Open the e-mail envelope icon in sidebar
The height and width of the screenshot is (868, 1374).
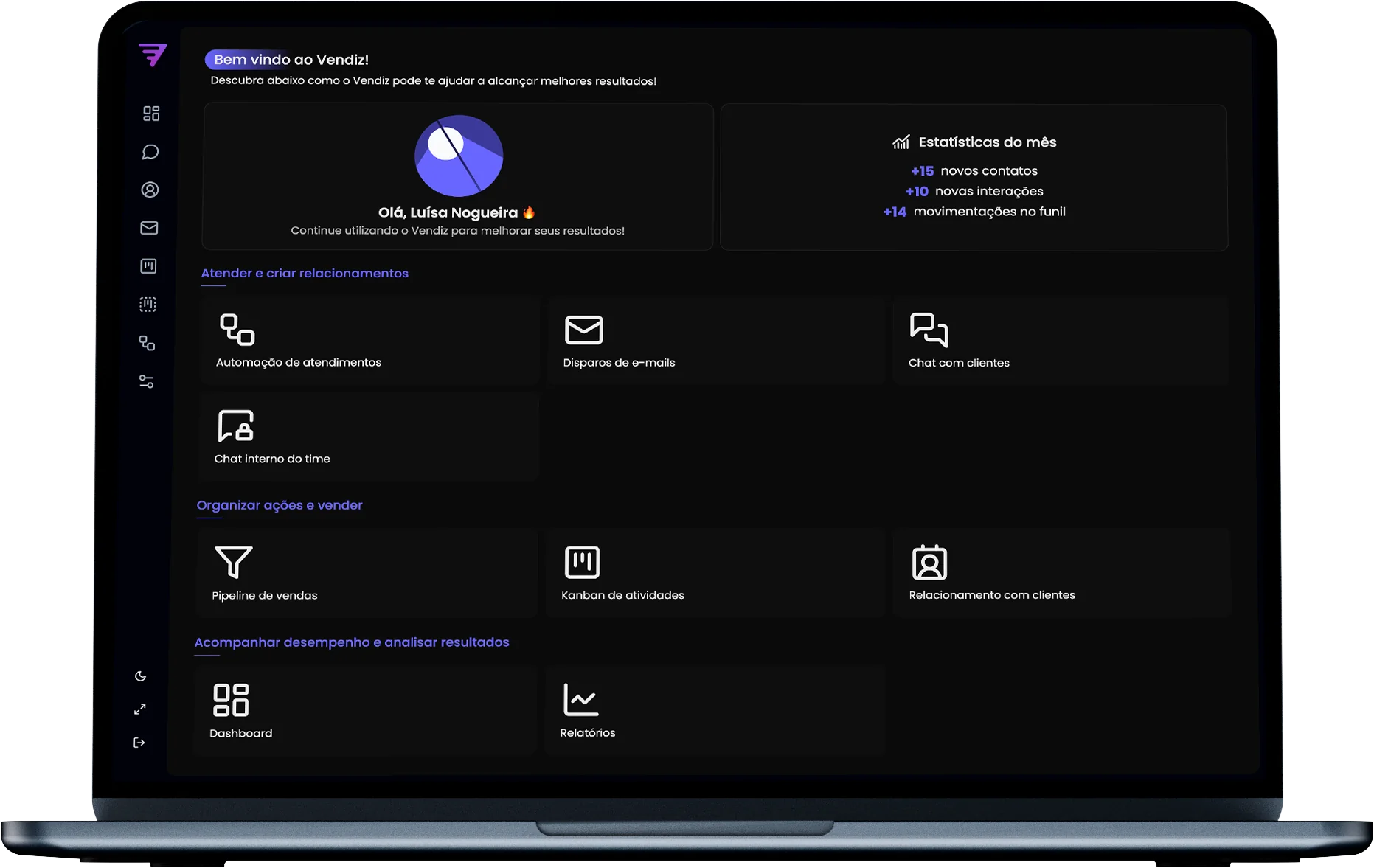click(x=149, y=228)
